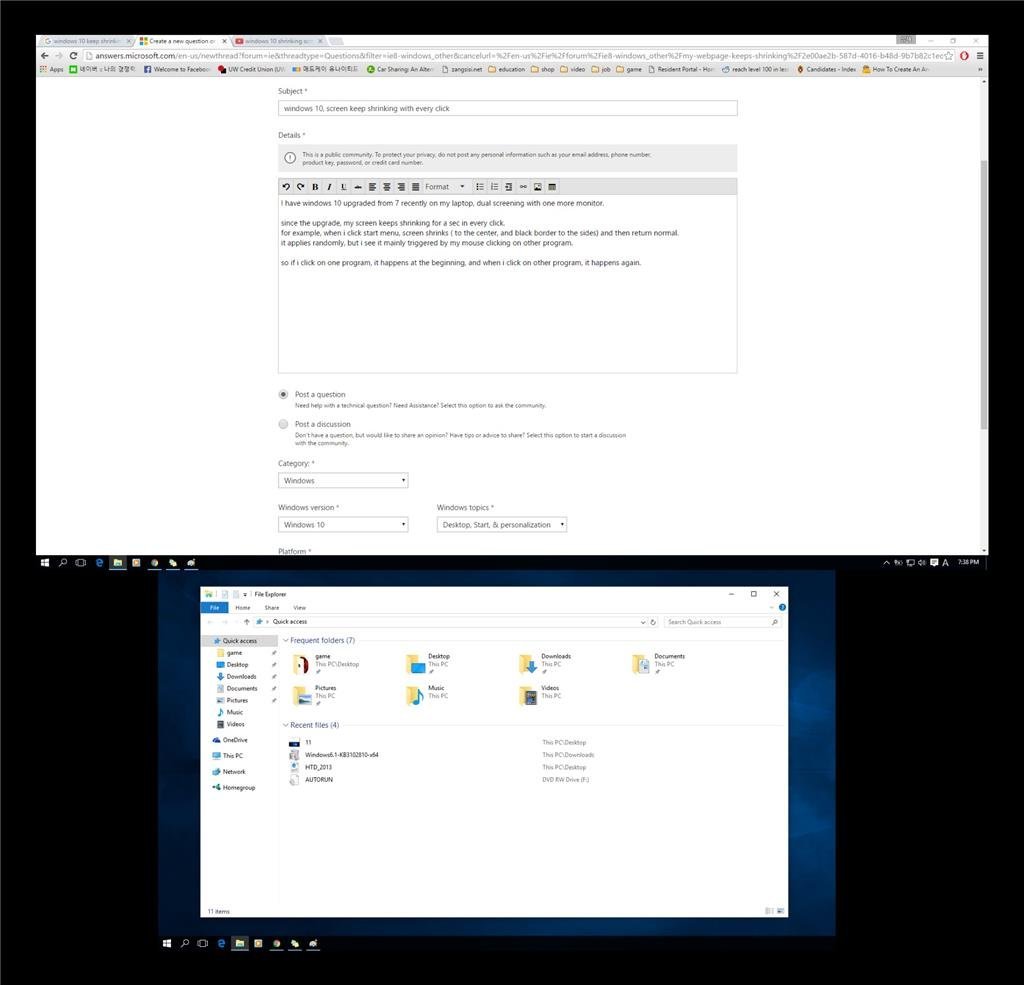Open Edge on taskbar below File Explorer
The height and width of the screenshot is (985, 1024).
pyautogui.click(x=221, y=943)
